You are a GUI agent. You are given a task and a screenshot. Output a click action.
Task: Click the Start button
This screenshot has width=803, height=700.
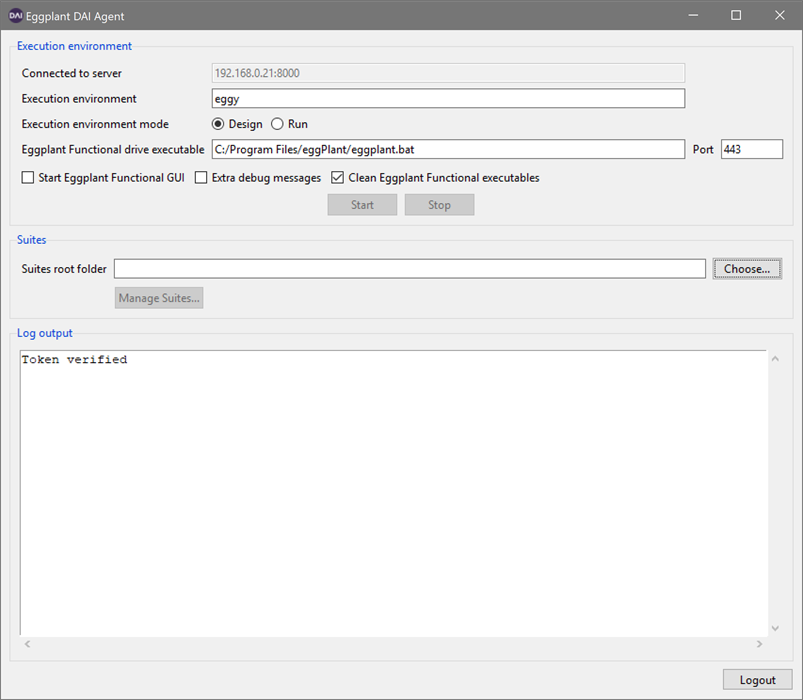(x=362, y=205)
